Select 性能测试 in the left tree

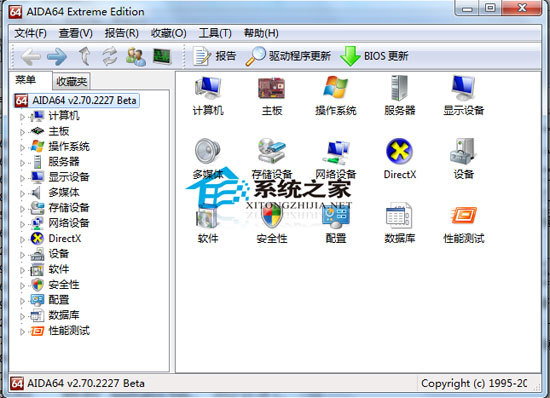69,330
